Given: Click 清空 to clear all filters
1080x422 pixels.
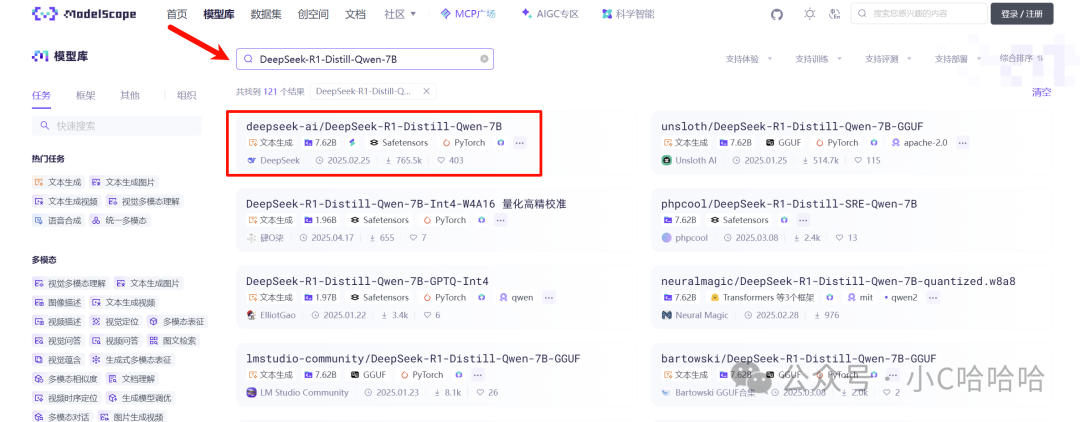Looking at the screenshot, I should (1041, 92).
